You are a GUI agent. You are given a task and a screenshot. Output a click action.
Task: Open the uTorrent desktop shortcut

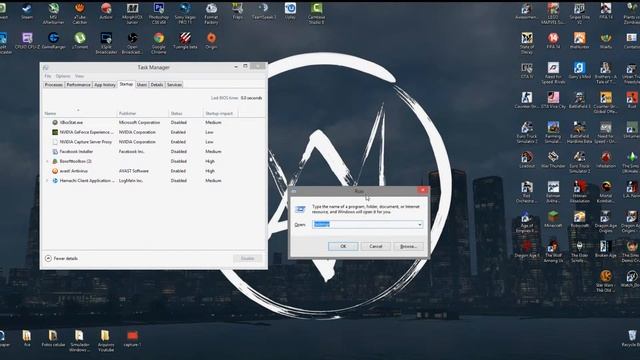80,41
